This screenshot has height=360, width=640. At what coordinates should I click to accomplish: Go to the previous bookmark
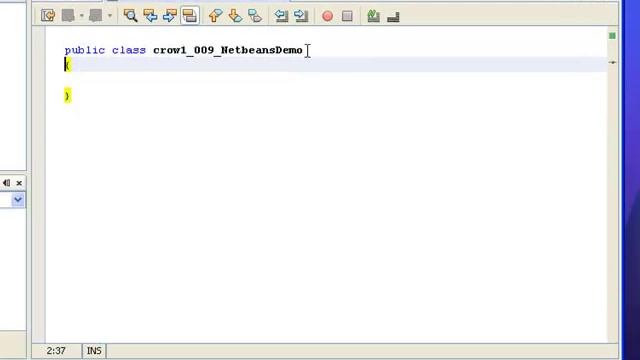(x=216, y=16)
